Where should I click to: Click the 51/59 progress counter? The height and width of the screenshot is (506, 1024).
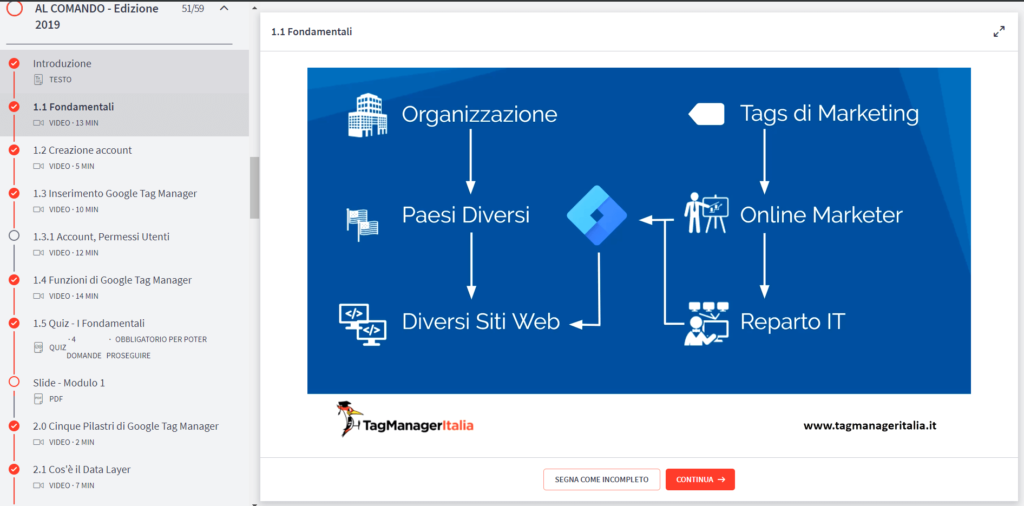(x=192, y=8)
